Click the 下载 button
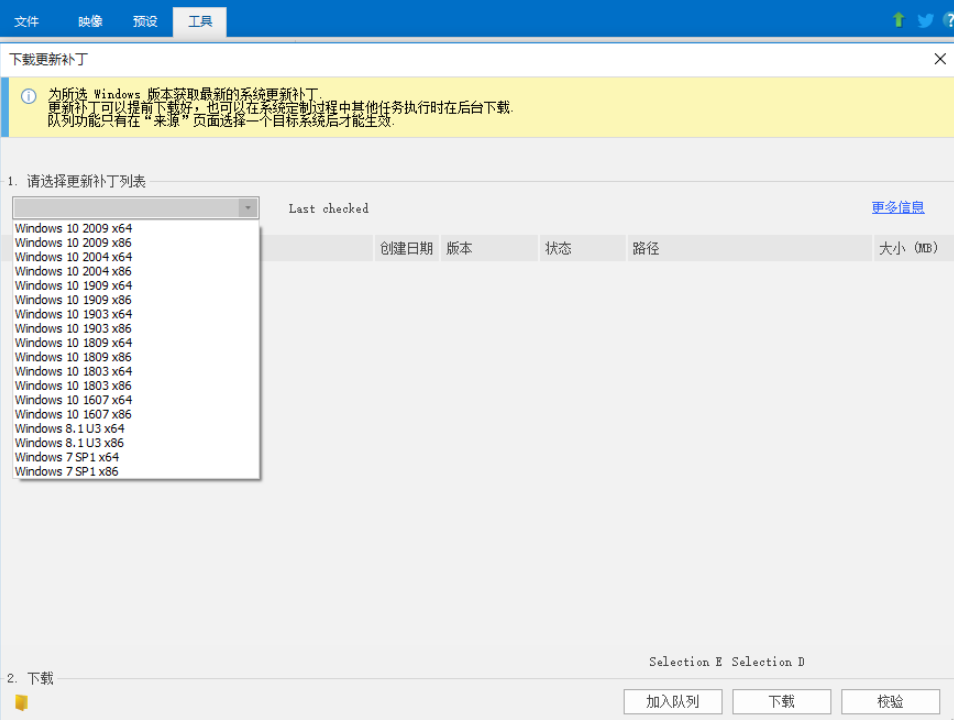 coord(782,702)
